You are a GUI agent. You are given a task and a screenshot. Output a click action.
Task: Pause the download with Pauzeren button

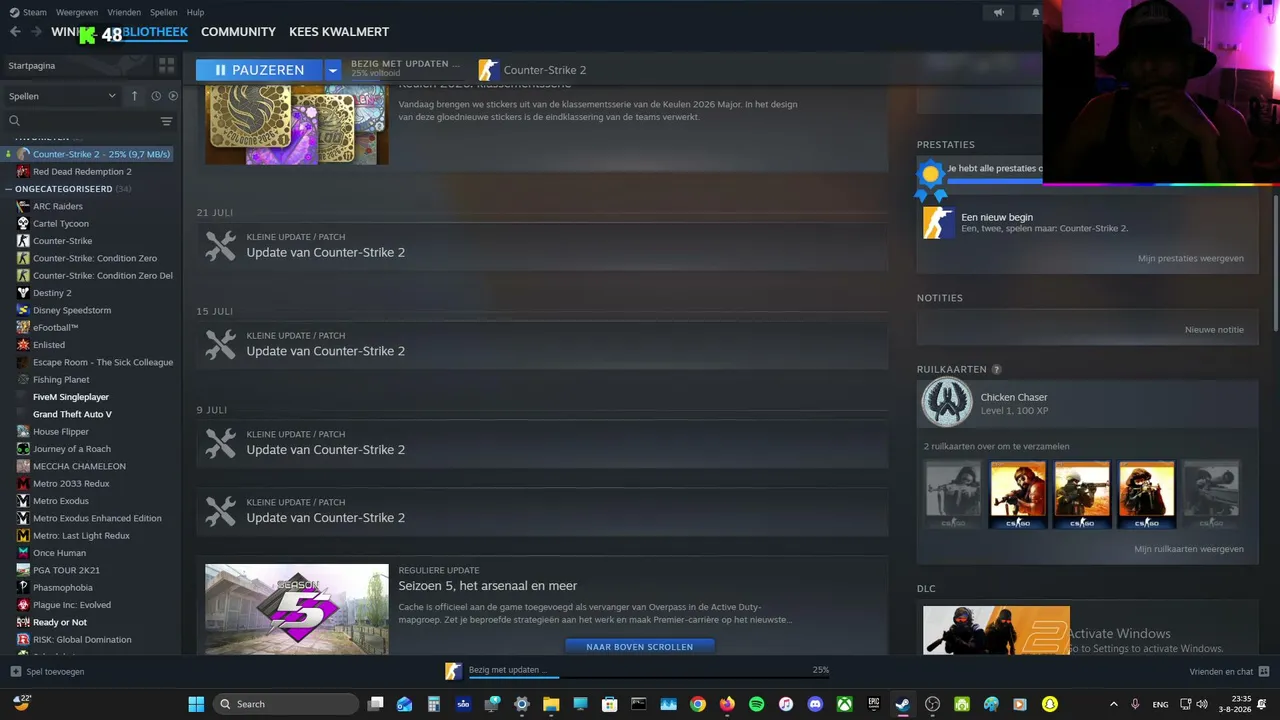[259, 70]
